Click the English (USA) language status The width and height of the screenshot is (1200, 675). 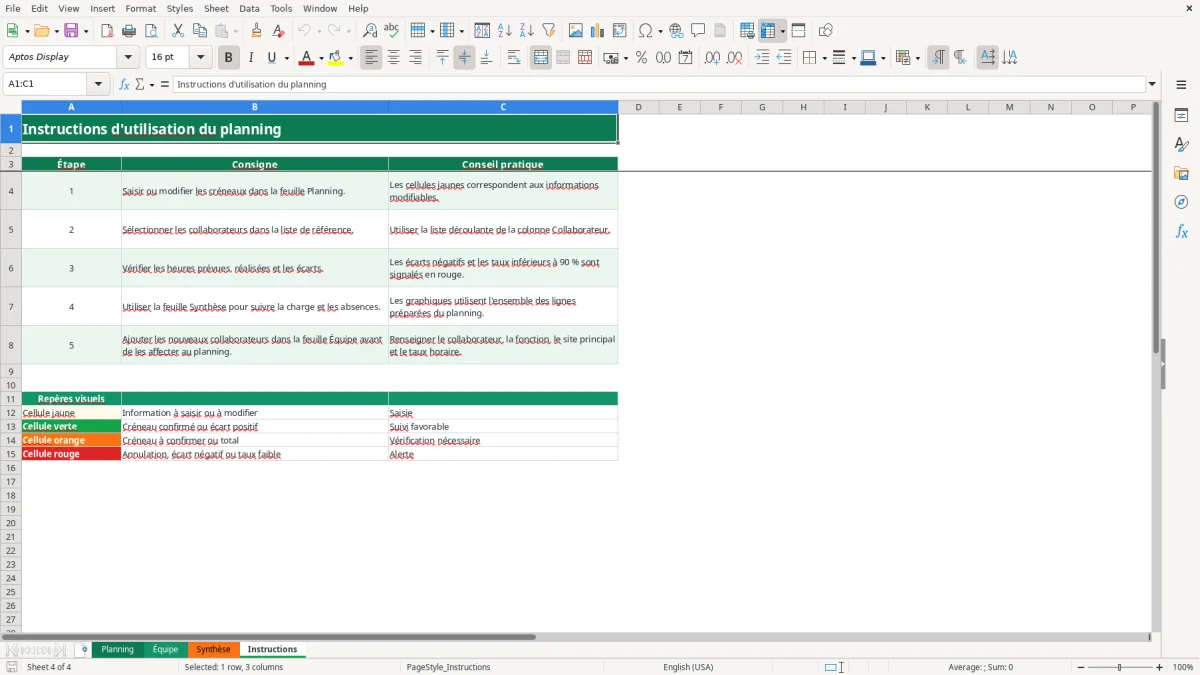point(688,667)
